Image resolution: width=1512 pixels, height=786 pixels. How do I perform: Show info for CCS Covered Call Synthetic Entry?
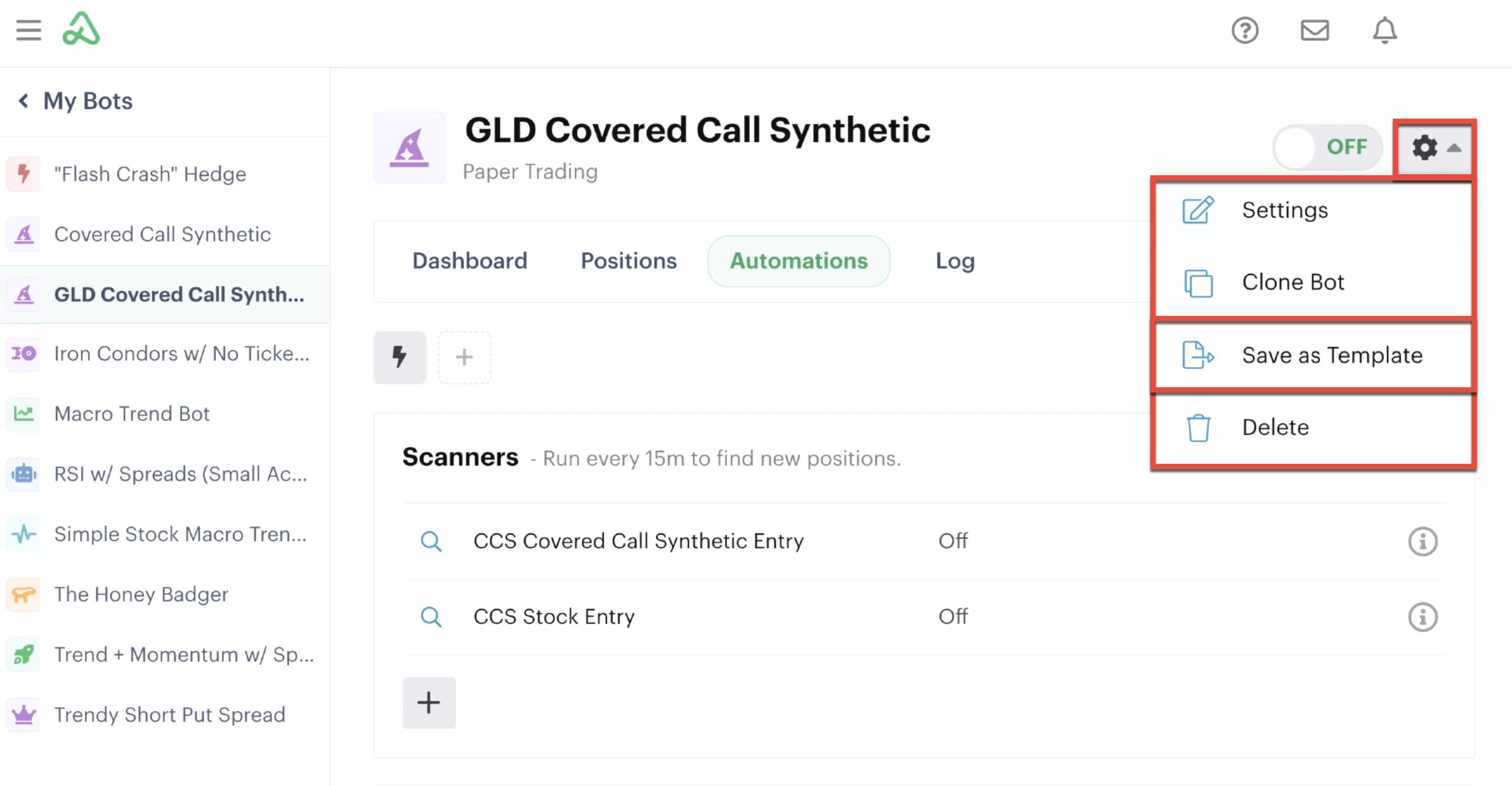1422,541
